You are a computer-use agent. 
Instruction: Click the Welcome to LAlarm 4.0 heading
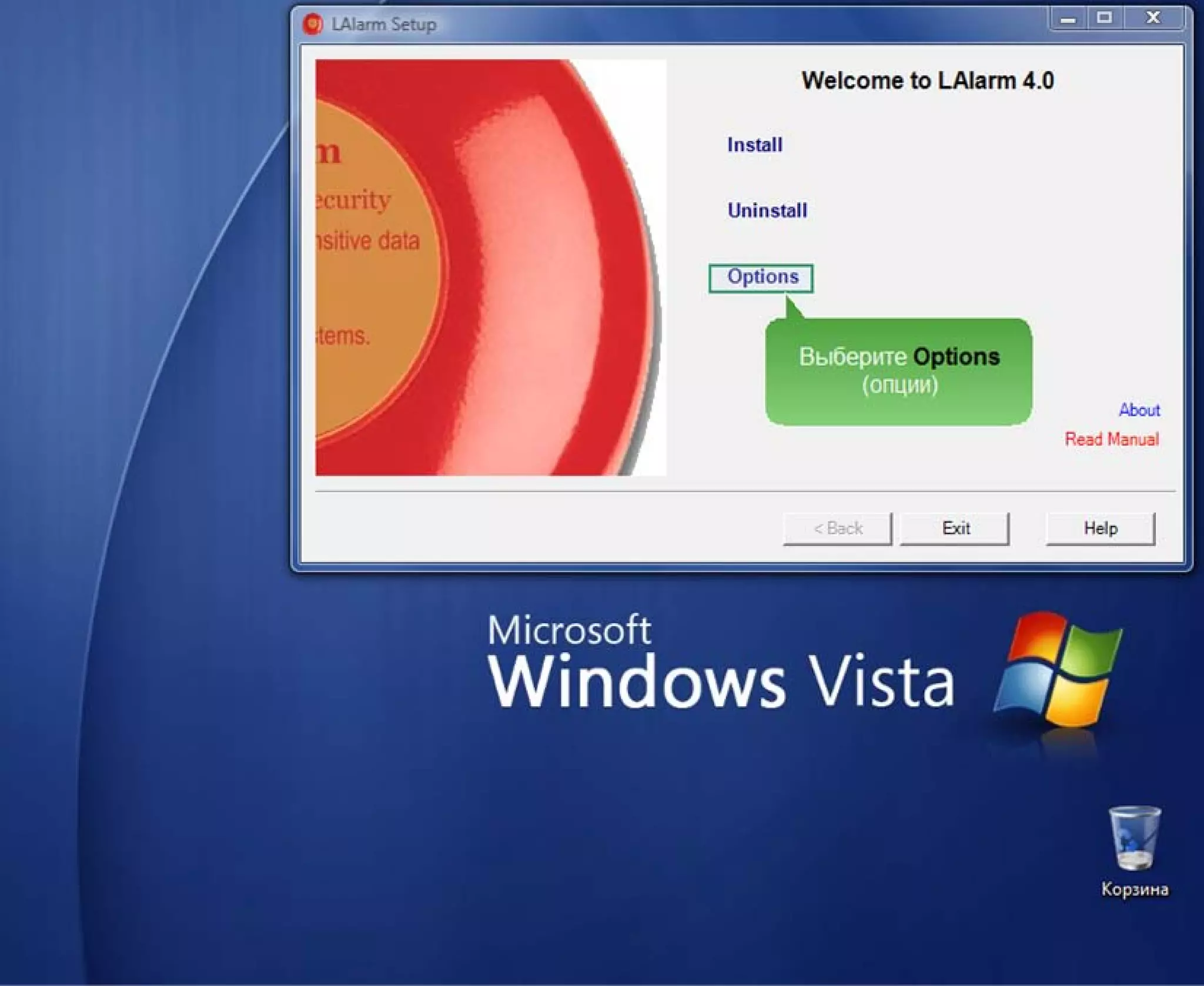pos(927,81)
